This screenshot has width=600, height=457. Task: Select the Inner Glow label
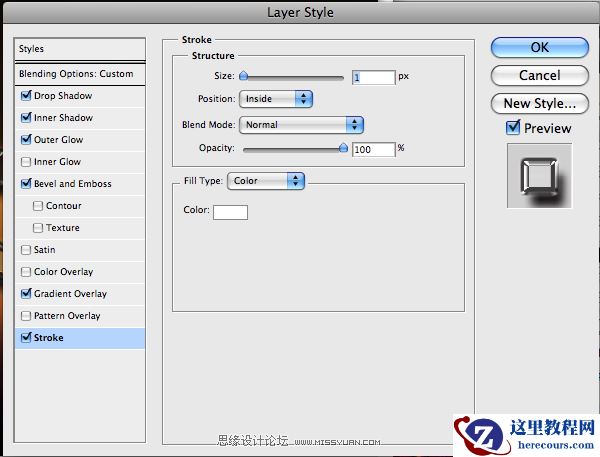[x=57, y=162]
